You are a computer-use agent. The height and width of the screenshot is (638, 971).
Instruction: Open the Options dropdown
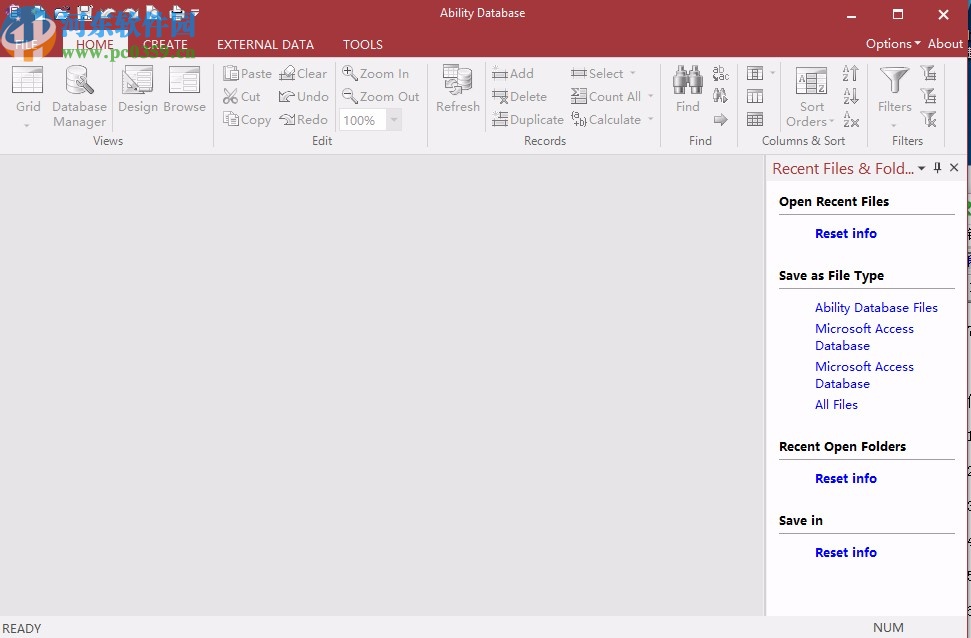[x=891, y=44]
